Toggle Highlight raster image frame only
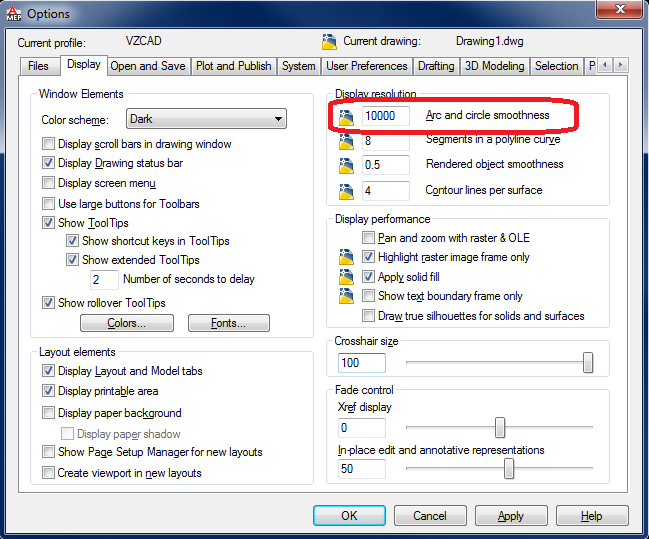 click(368, 257)
